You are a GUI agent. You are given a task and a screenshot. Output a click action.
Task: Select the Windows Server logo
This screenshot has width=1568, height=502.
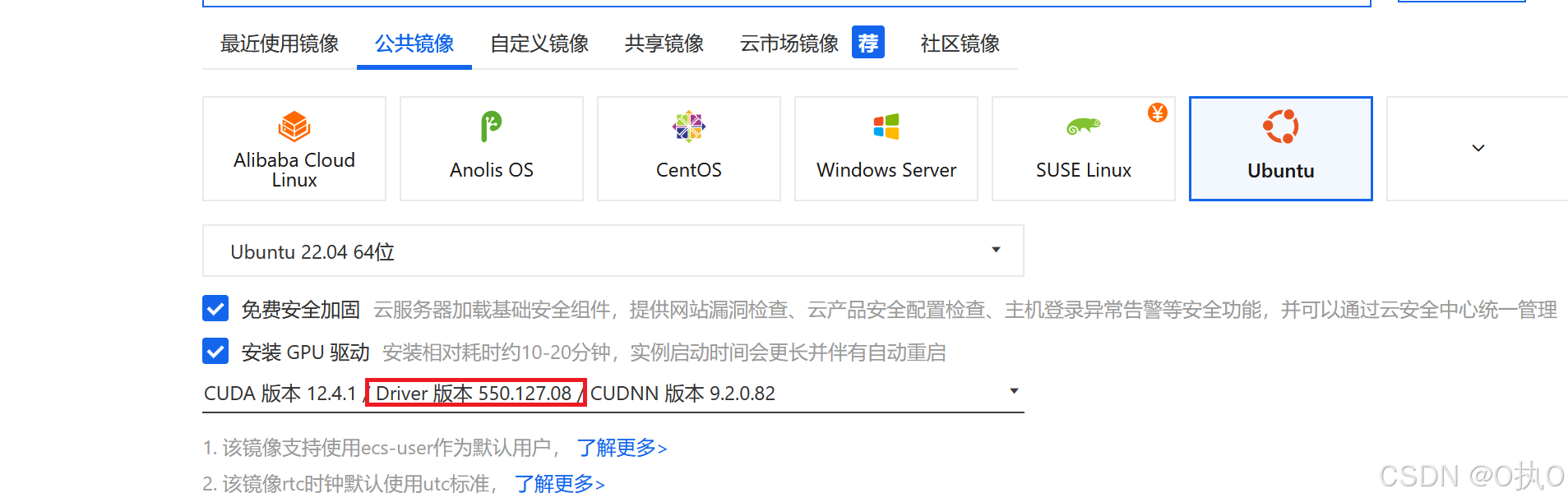[886, 127]
